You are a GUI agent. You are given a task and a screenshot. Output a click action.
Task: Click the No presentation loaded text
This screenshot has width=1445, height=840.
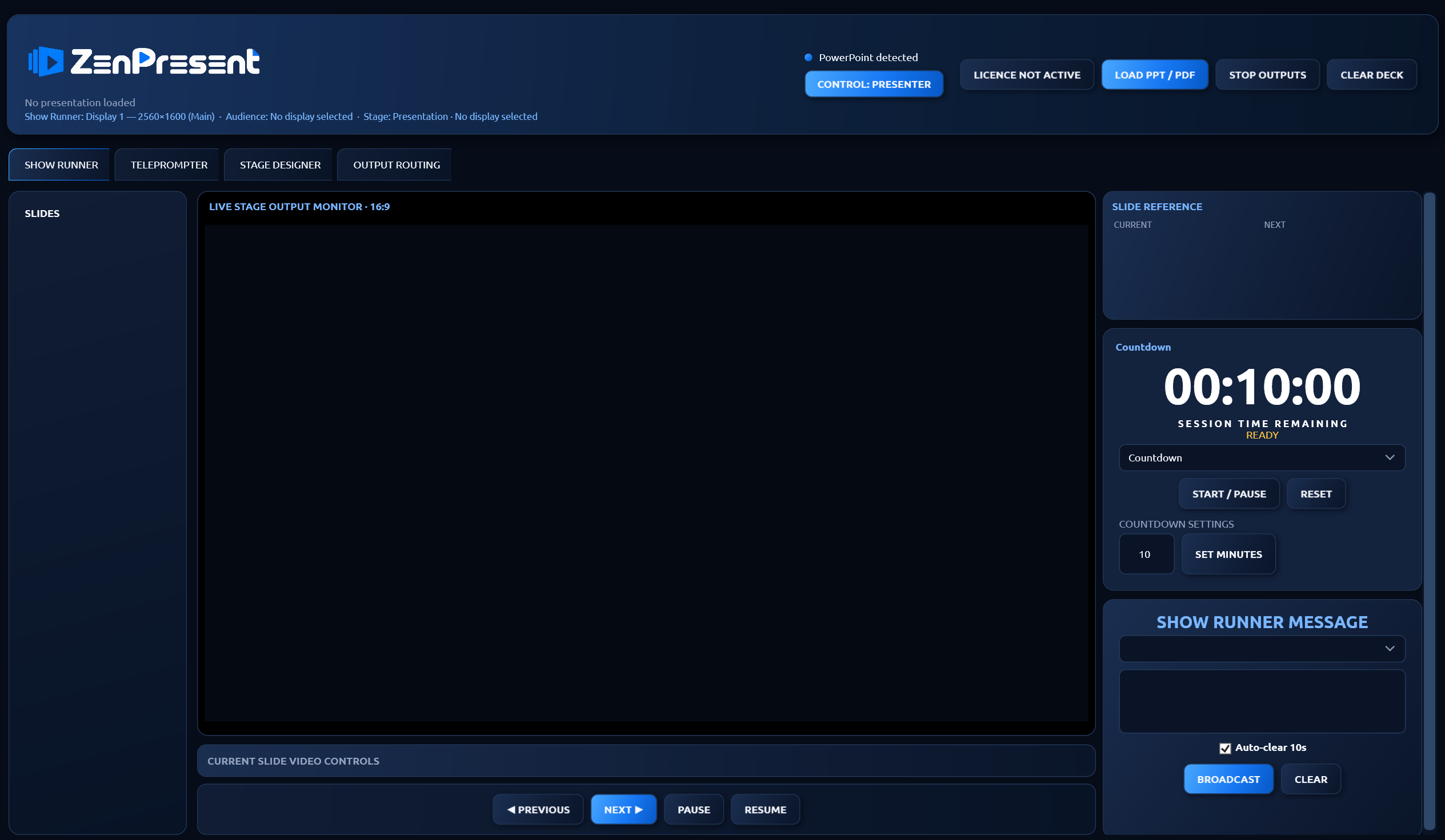point(79,103)
